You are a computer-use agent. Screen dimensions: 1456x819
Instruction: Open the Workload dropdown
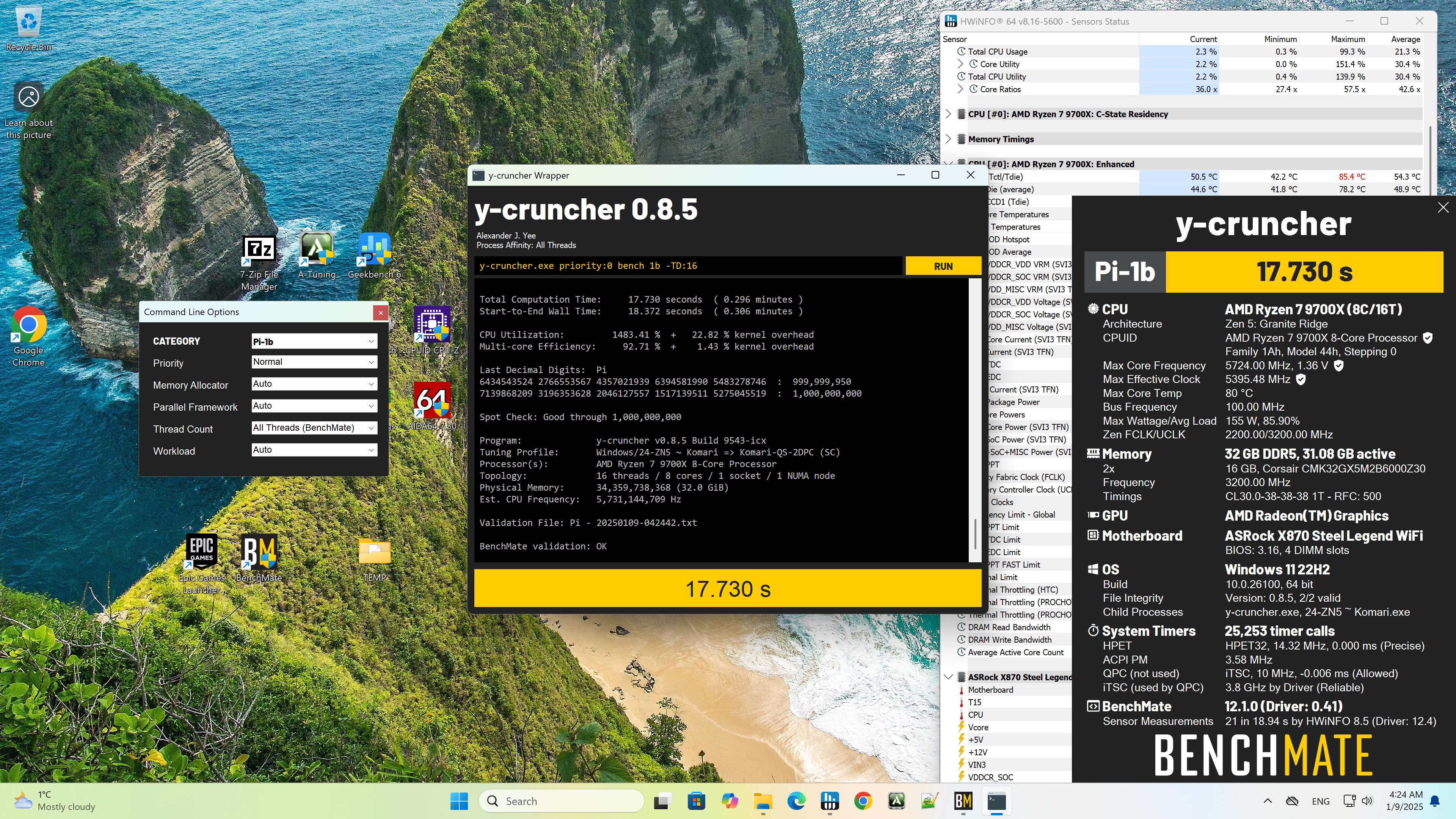(x=314, y=450)
